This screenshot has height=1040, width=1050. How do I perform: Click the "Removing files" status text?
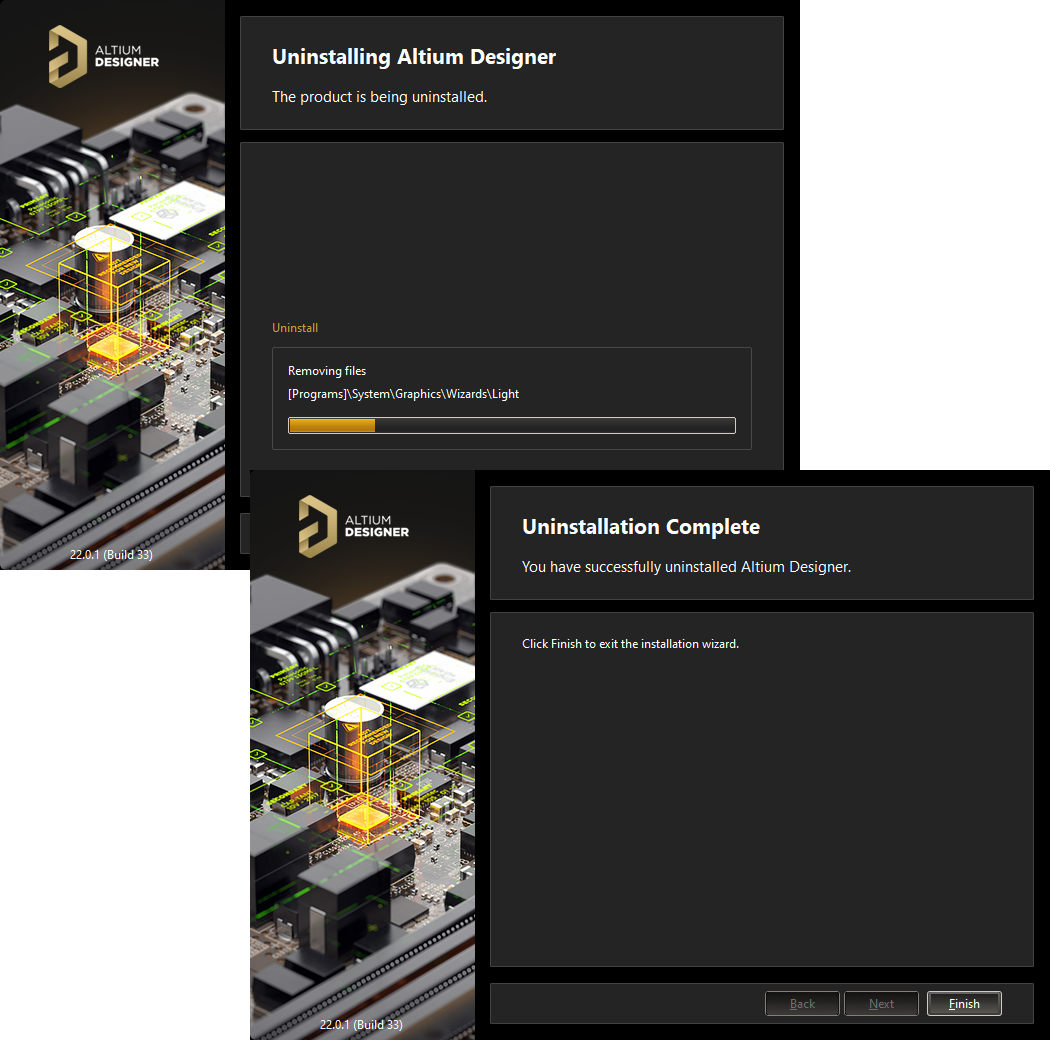point(327,371)
